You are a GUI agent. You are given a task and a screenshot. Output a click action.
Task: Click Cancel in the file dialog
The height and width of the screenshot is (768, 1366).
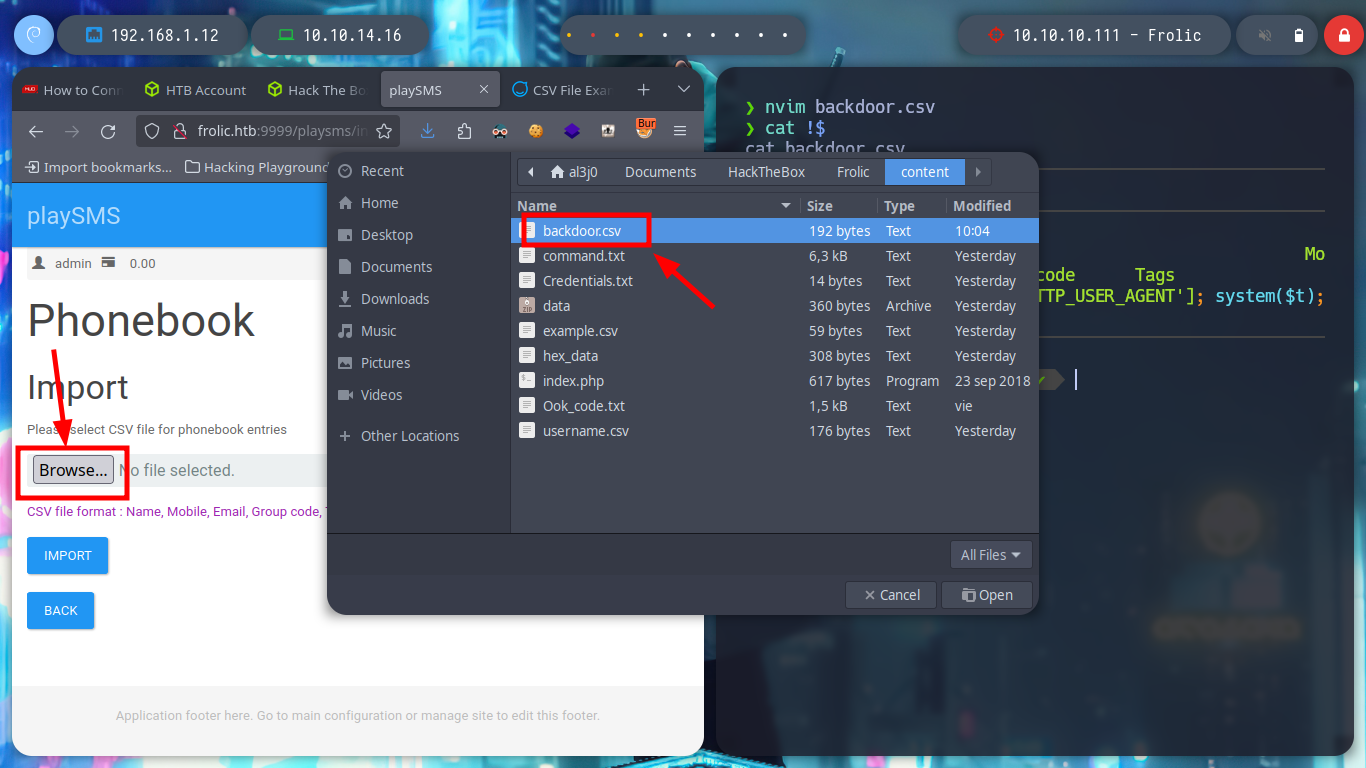pos(891,595)
